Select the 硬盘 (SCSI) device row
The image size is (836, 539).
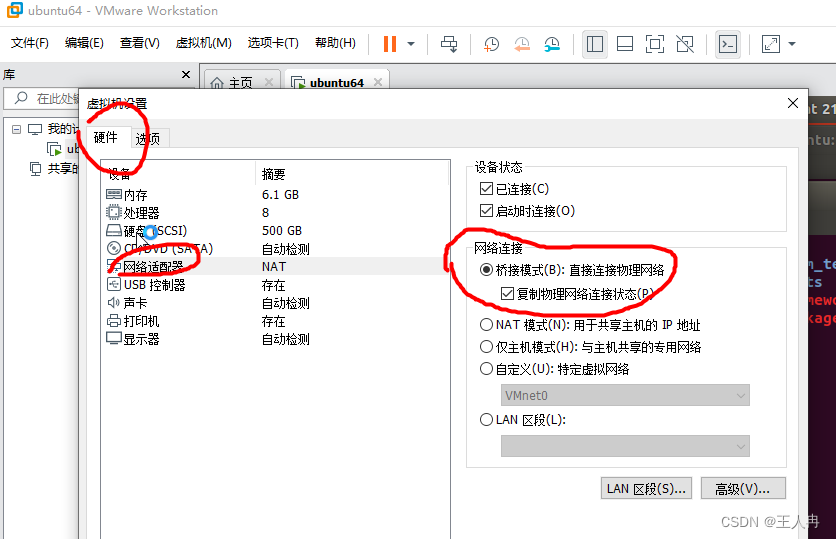[275, 231]
